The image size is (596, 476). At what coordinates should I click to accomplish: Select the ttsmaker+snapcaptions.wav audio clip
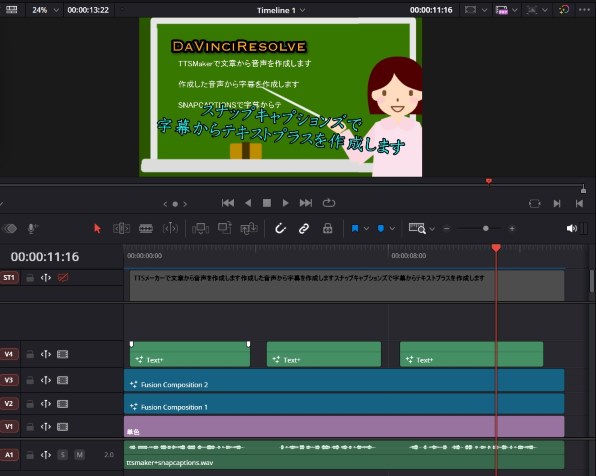tap(344, 455)
